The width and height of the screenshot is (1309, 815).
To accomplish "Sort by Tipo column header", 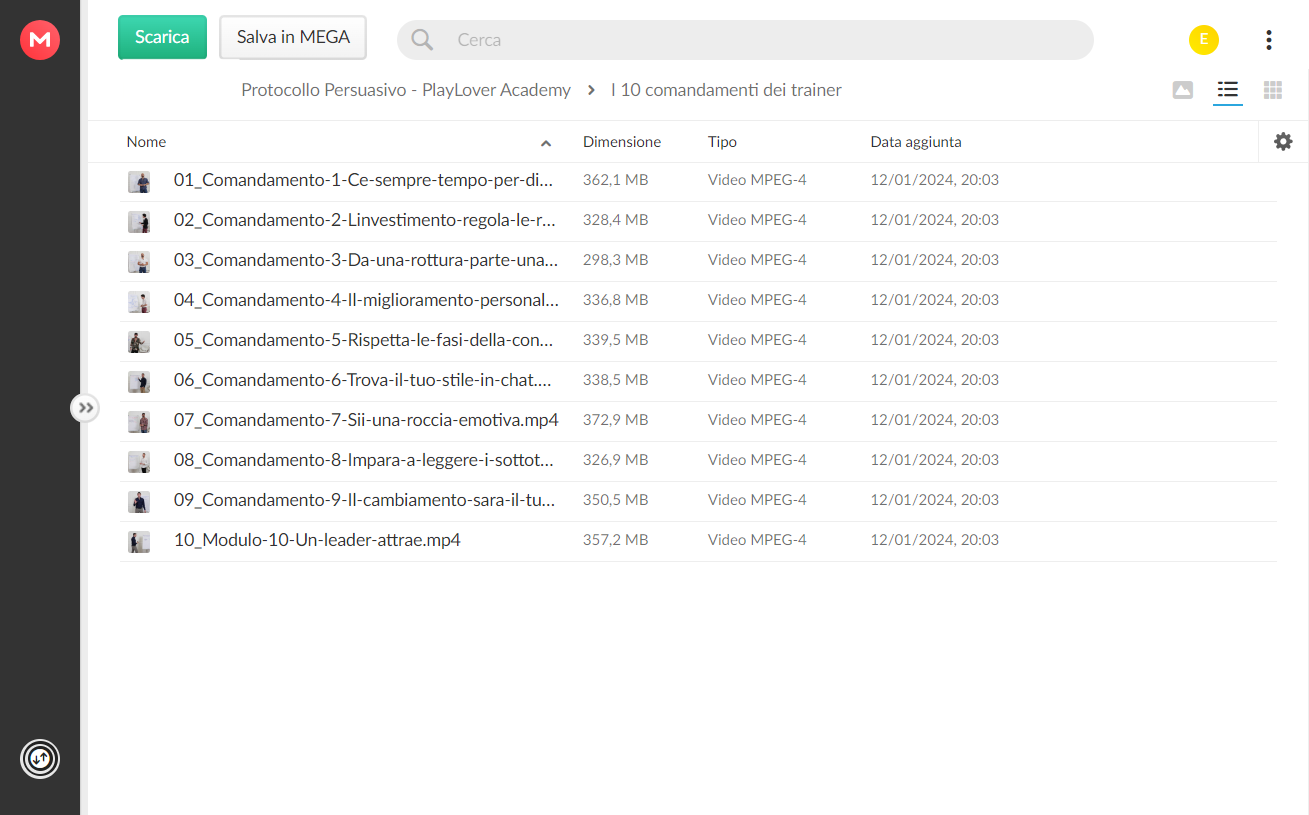I will click(722, 142).
